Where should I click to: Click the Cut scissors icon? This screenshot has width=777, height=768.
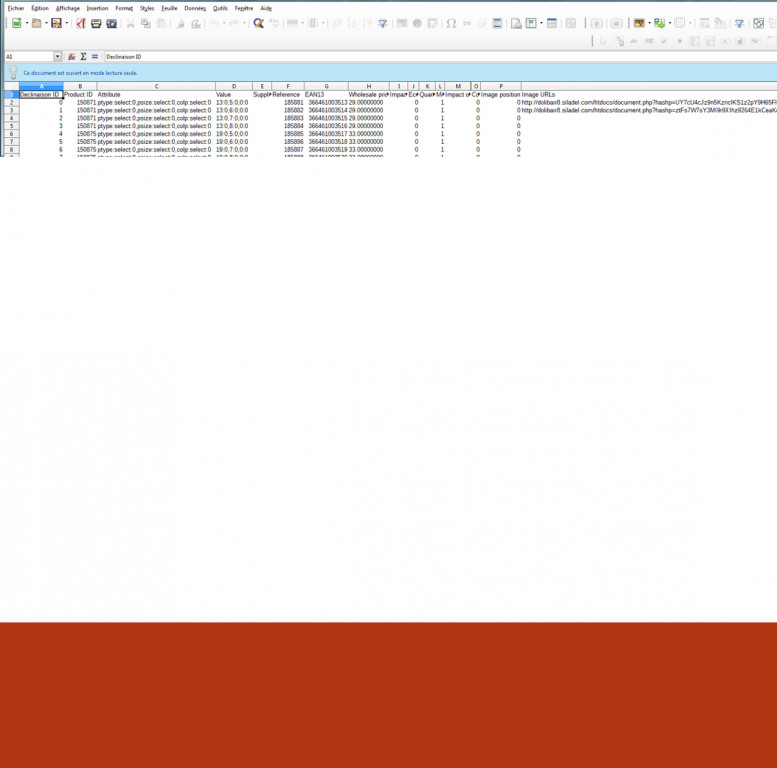point(130,23)
